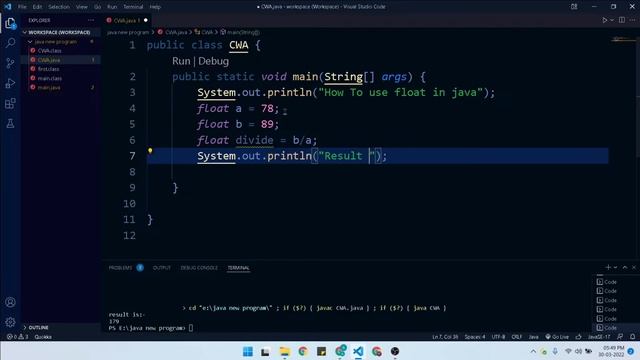Open end of line selector CRLF

pyautogui.click(x=517, y=337)
